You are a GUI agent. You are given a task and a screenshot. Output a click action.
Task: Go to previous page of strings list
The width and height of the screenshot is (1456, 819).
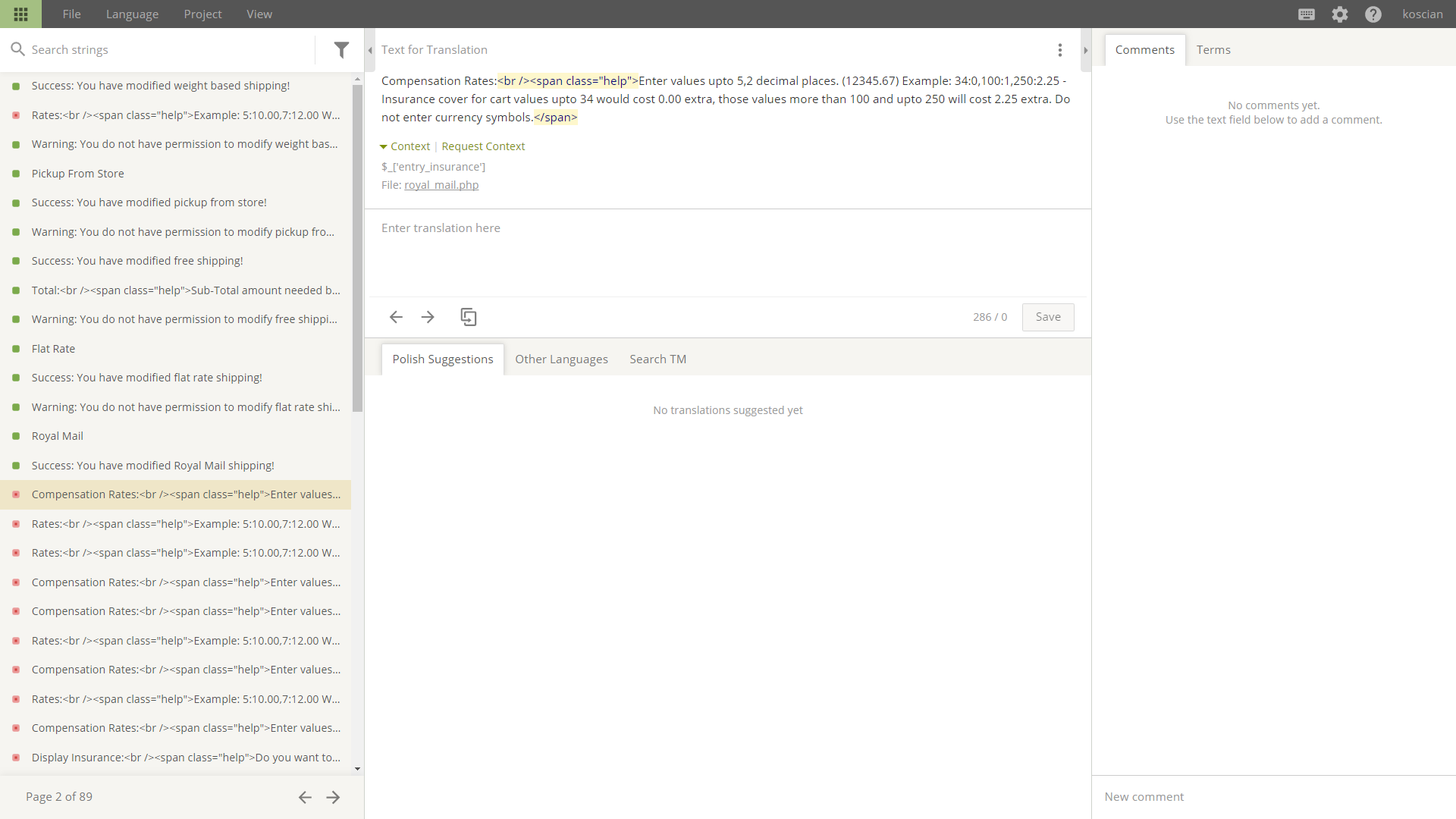pyautogui.click(x=305, y=797)
